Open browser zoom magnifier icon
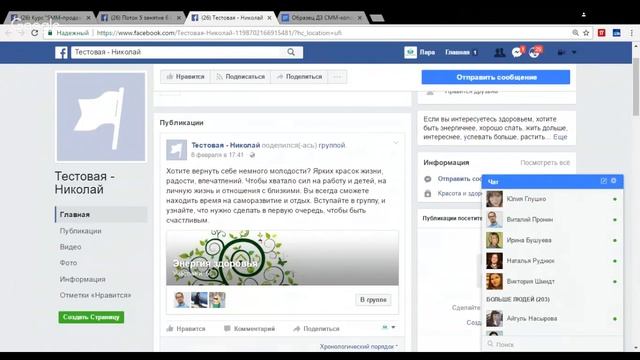640x360 pixels. click(575, 33)
